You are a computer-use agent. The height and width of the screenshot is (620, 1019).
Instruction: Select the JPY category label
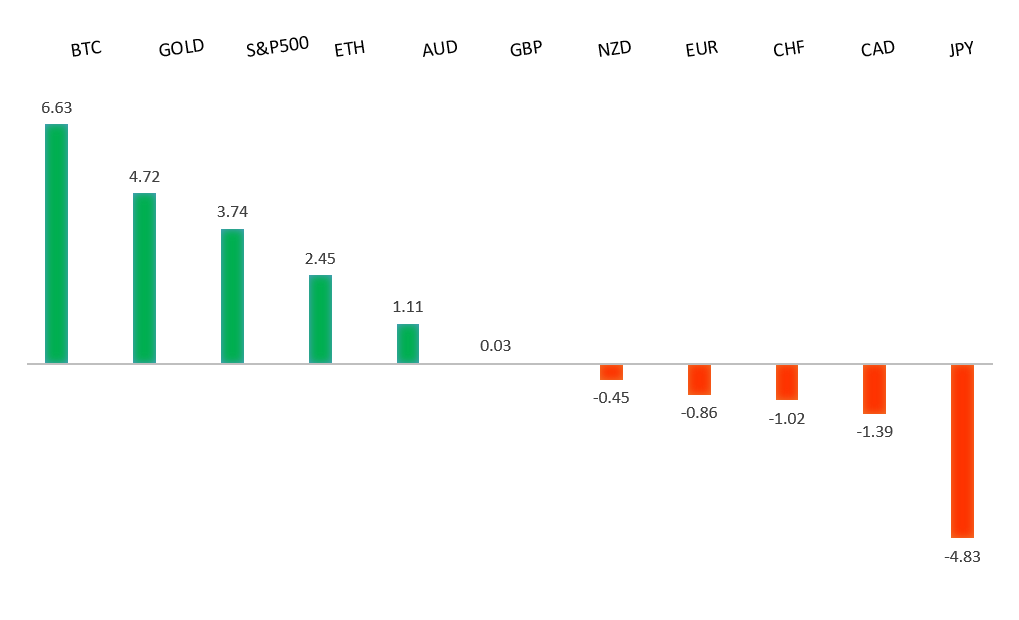tap(961, 48)
